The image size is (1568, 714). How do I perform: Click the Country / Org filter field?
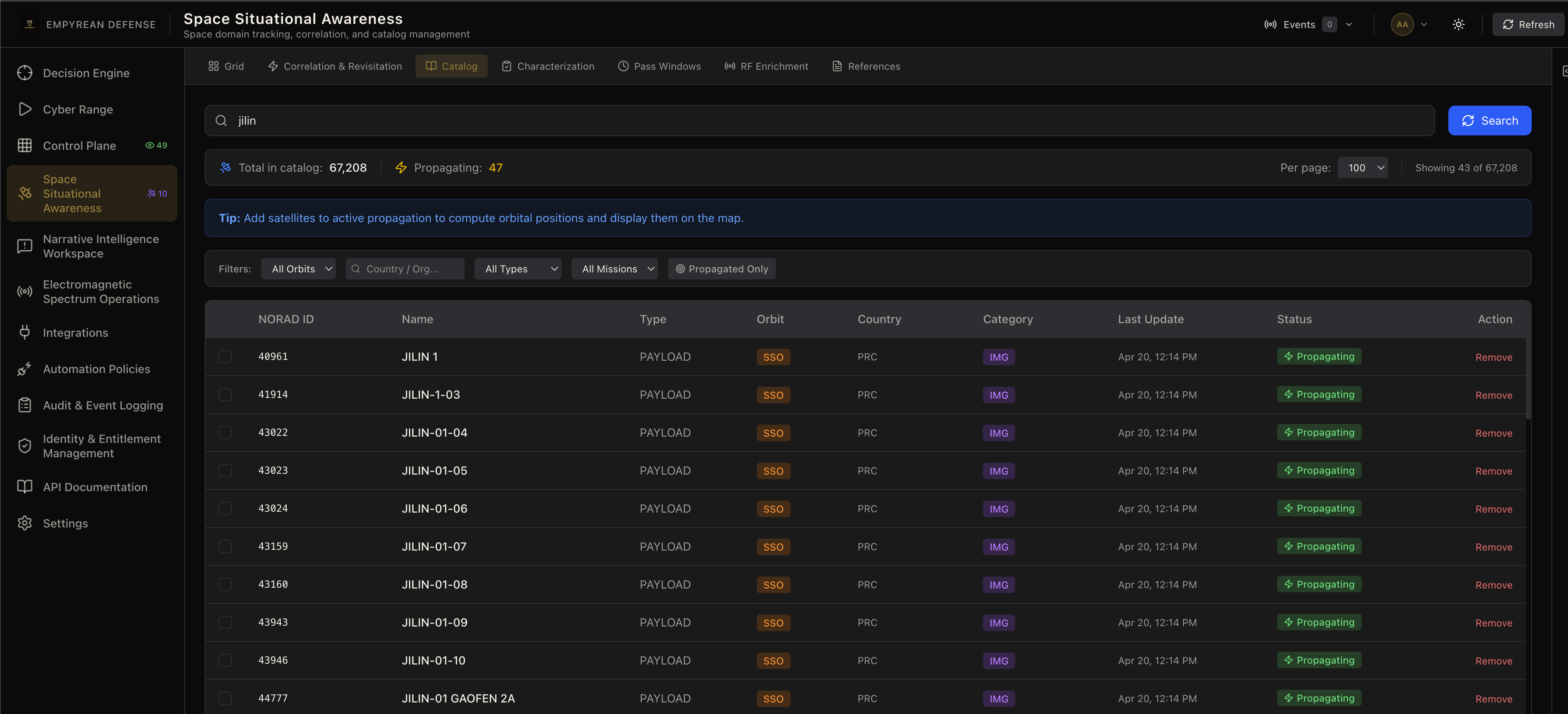coord(405,269)
